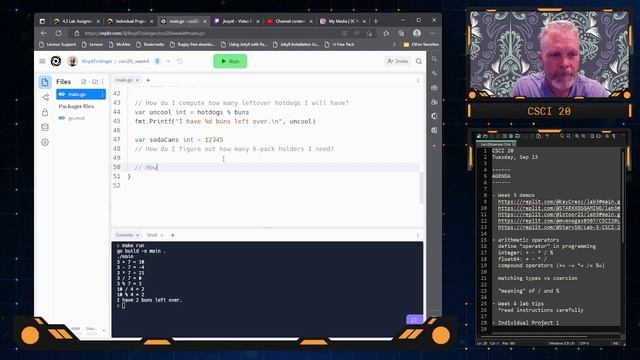Click the CSCI 20 line in notes editor

point(503,151)
